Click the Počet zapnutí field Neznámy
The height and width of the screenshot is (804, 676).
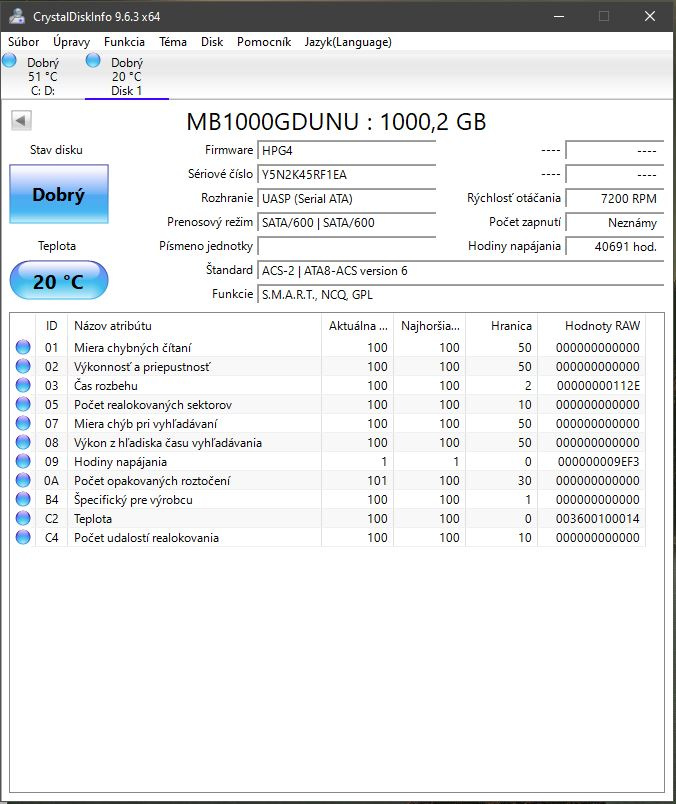(614, 223)
